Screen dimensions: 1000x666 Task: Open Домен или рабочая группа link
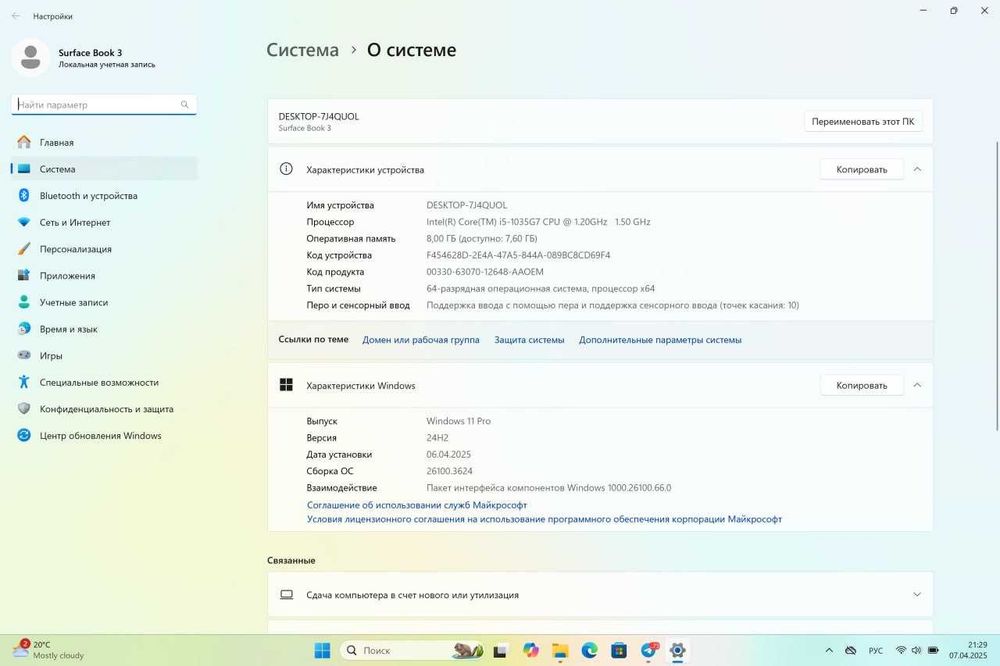[421, 340]
